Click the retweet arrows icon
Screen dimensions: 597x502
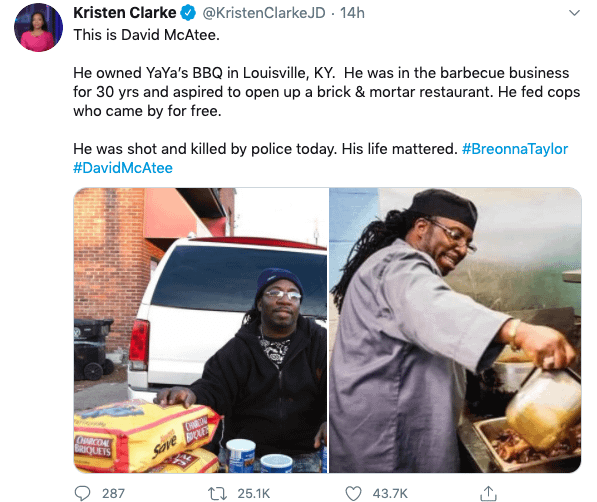pos(217,494)
